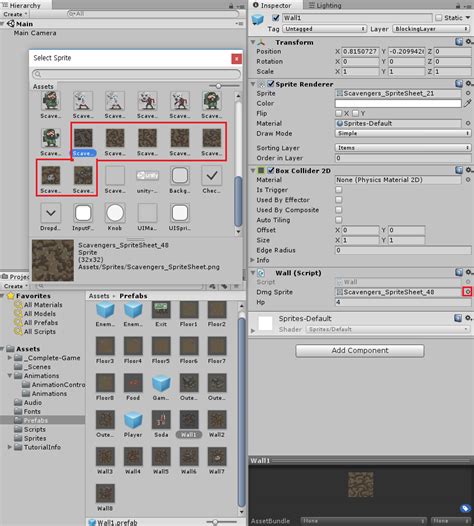
Task: Toggle Flip Y checkbox
Action: (355, 113)
